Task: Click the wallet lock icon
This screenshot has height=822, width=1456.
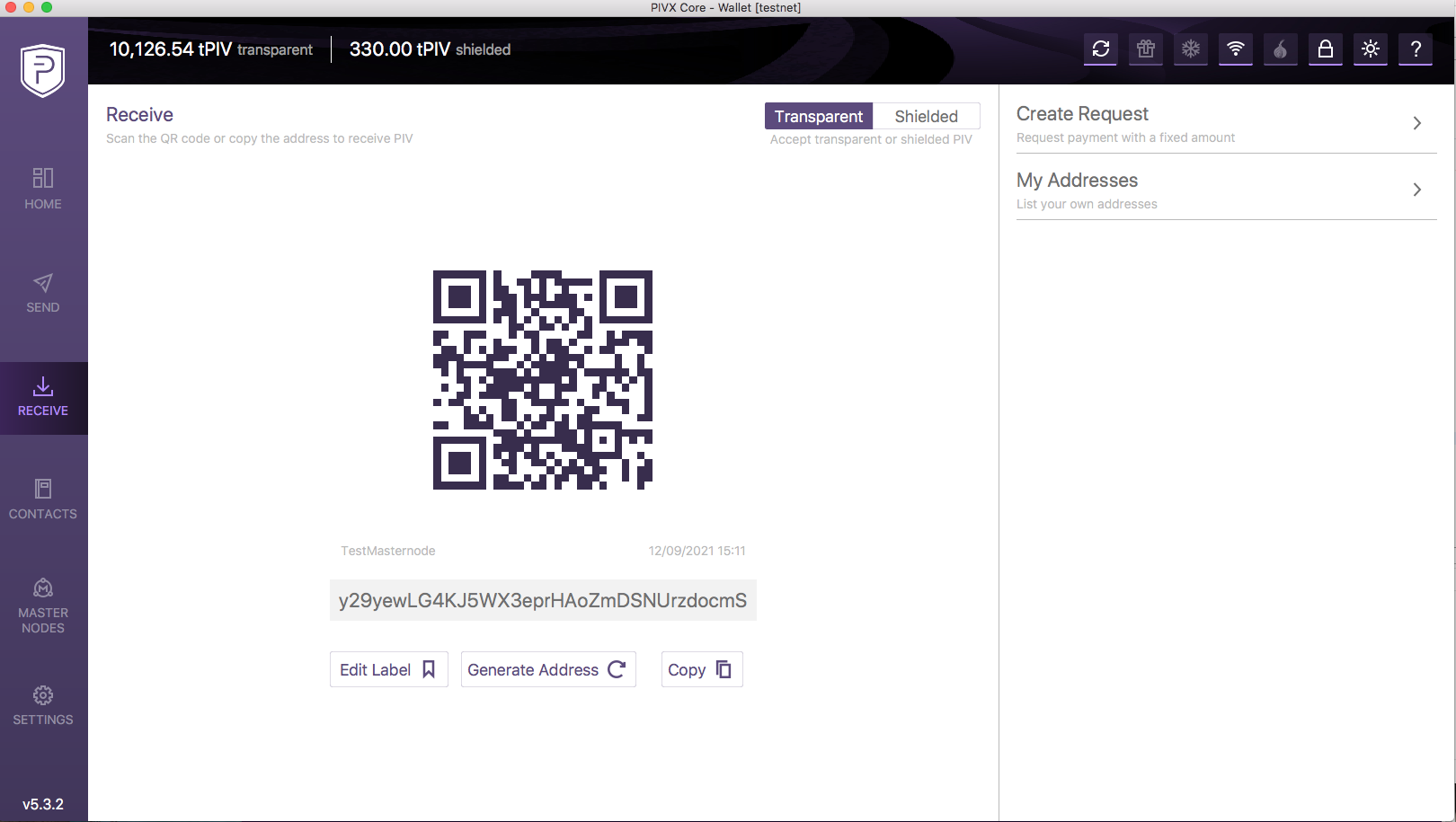Action: 1326,49
